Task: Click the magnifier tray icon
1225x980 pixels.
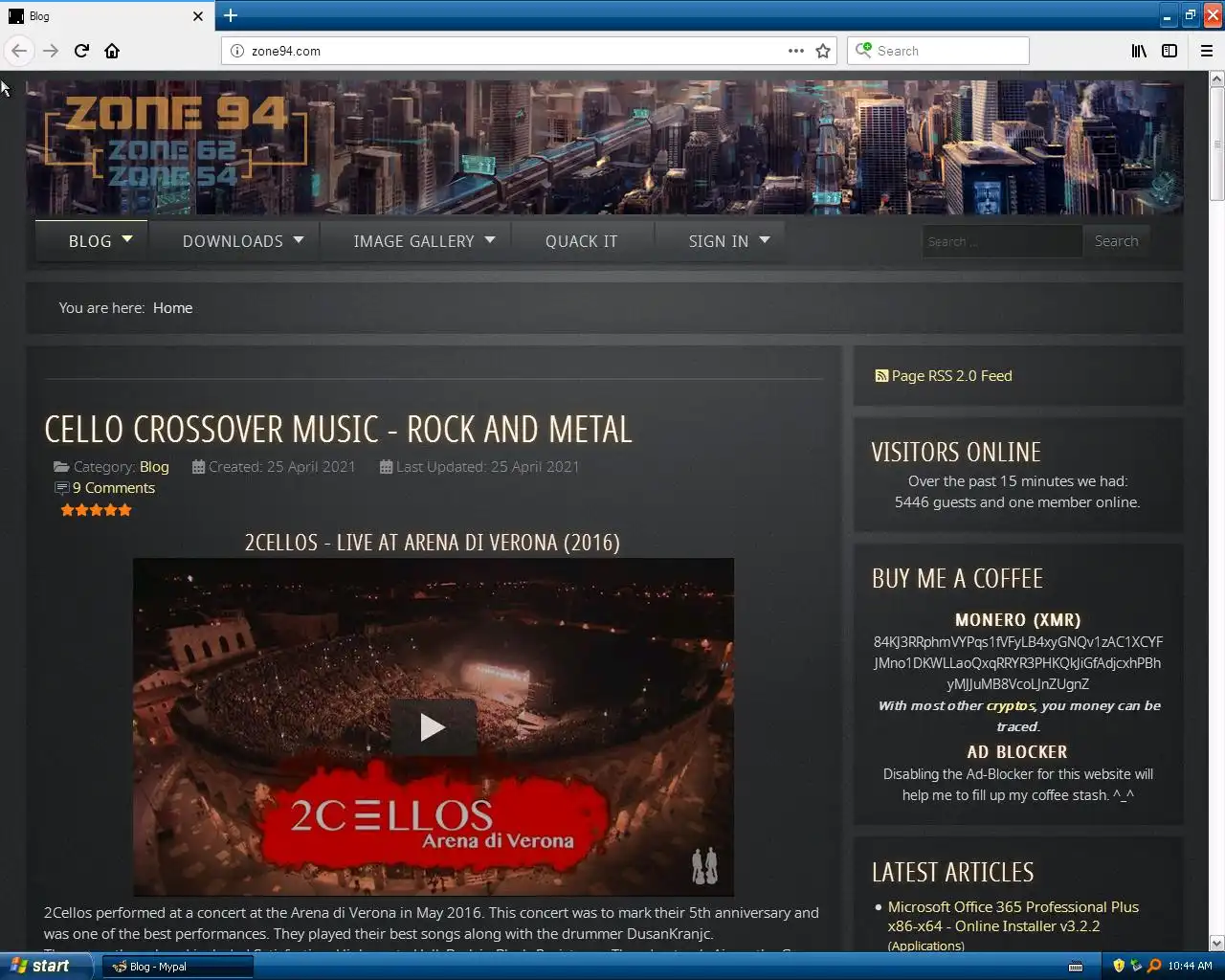Action: click(x=1154, y=966)
